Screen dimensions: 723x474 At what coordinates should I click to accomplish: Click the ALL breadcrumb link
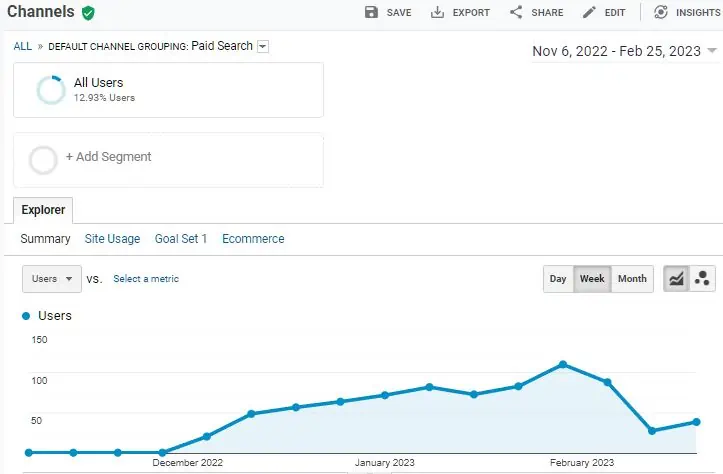22,46
